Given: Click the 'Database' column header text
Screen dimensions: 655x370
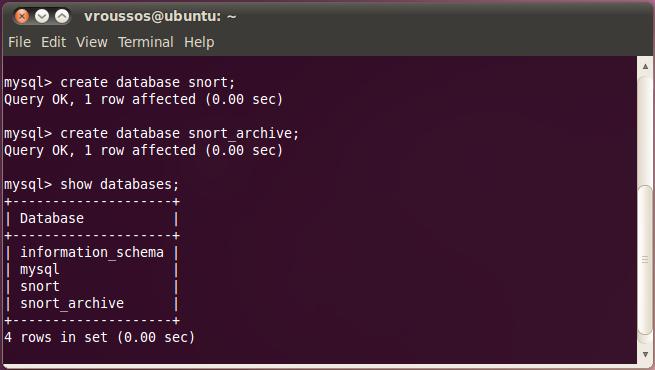Looking at the screenshot, I should (x=52, y=218).
